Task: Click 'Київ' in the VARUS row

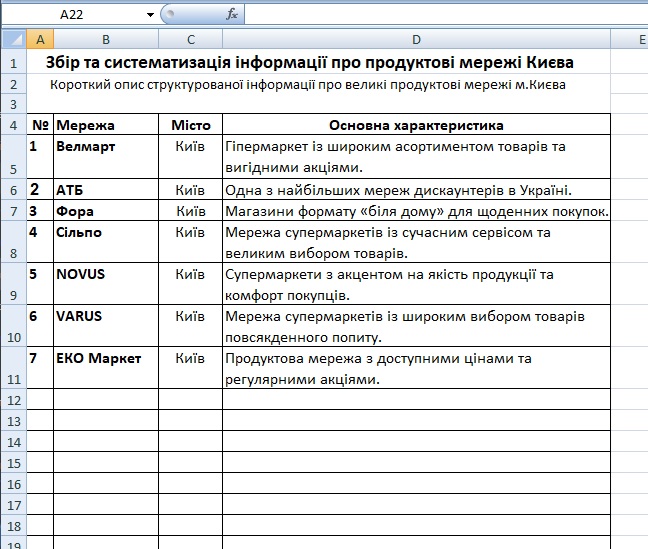Action: click(190, 316)
